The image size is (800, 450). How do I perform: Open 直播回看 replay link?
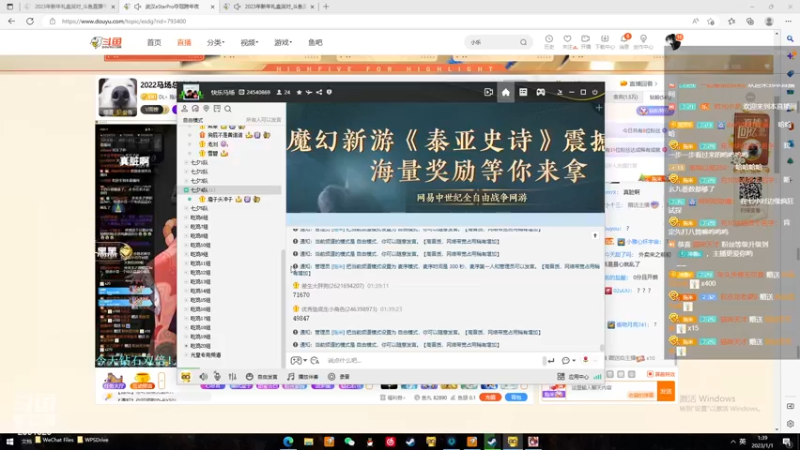click(638, 83)
